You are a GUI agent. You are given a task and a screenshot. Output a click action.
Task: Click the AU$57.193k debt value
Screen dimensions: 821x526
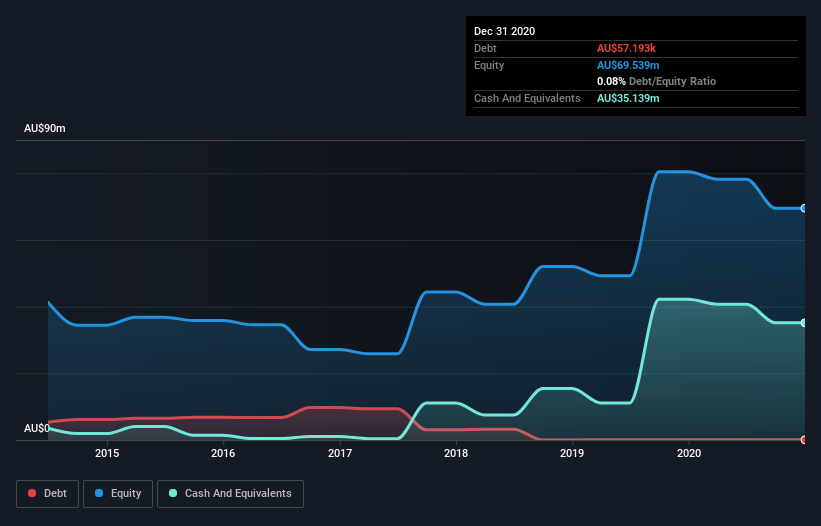pos(626,48)
